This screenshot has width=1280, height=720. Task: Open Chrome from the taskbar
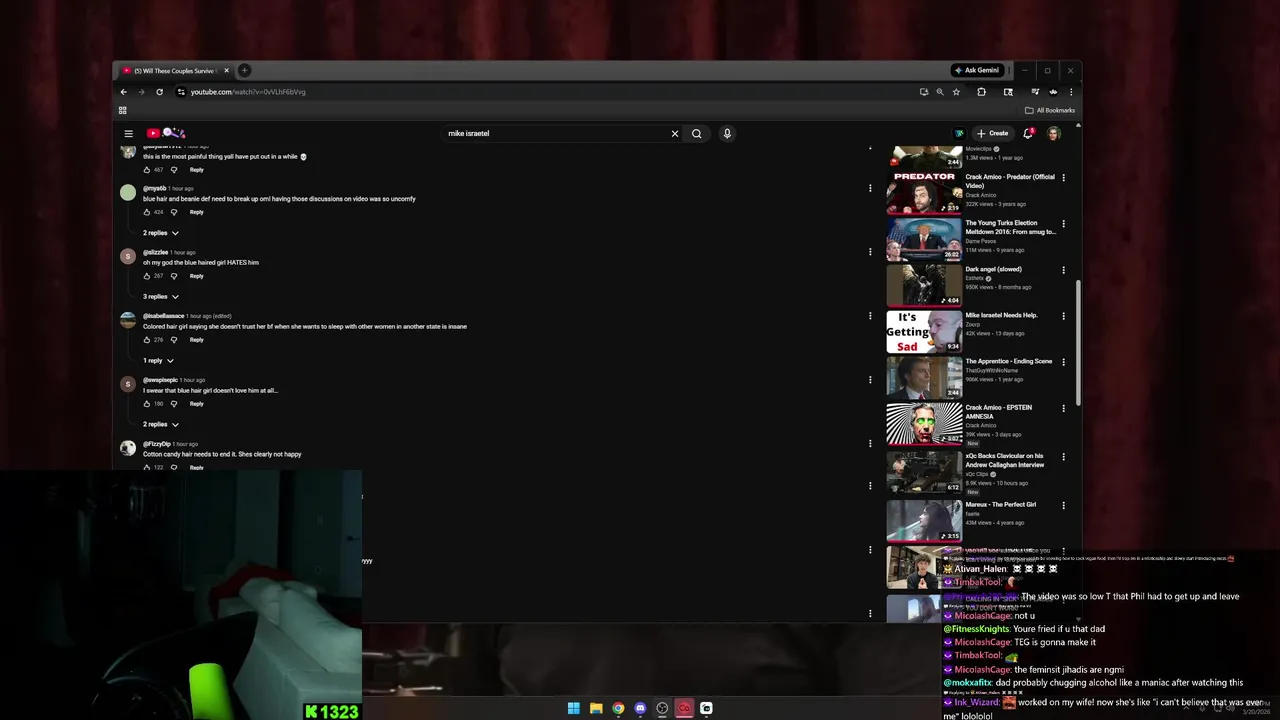618,708
